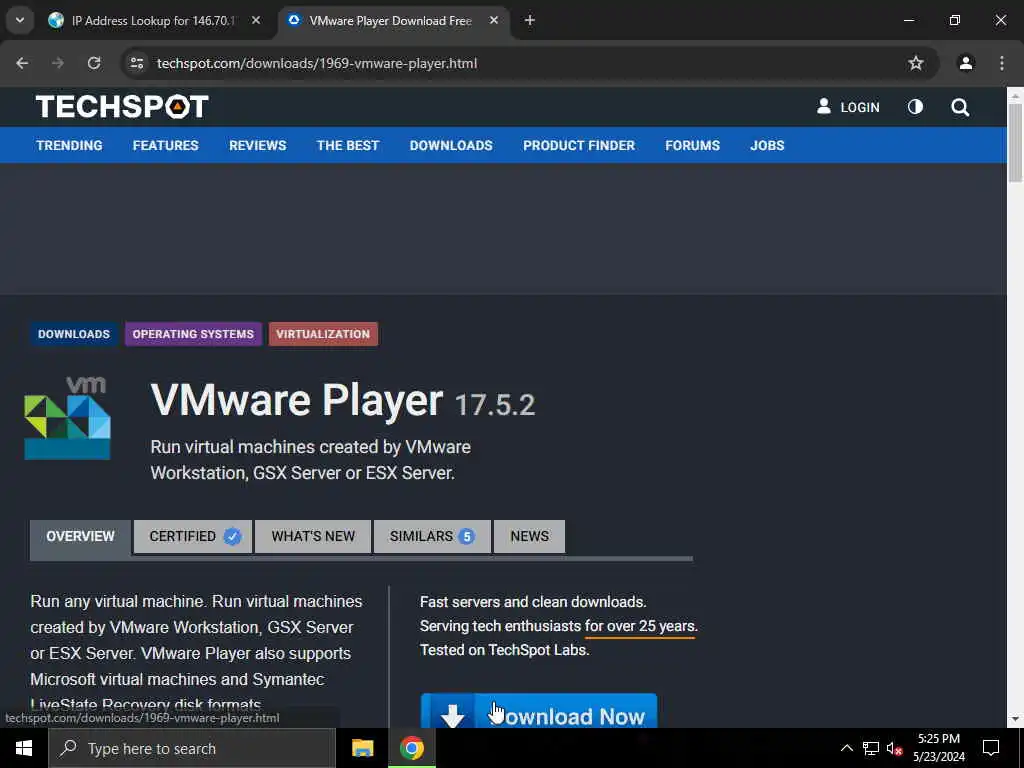The width and height of the screenshot is (1024, 768).
Task: Click the muted volume tray icon
Action: pos(894,748)
